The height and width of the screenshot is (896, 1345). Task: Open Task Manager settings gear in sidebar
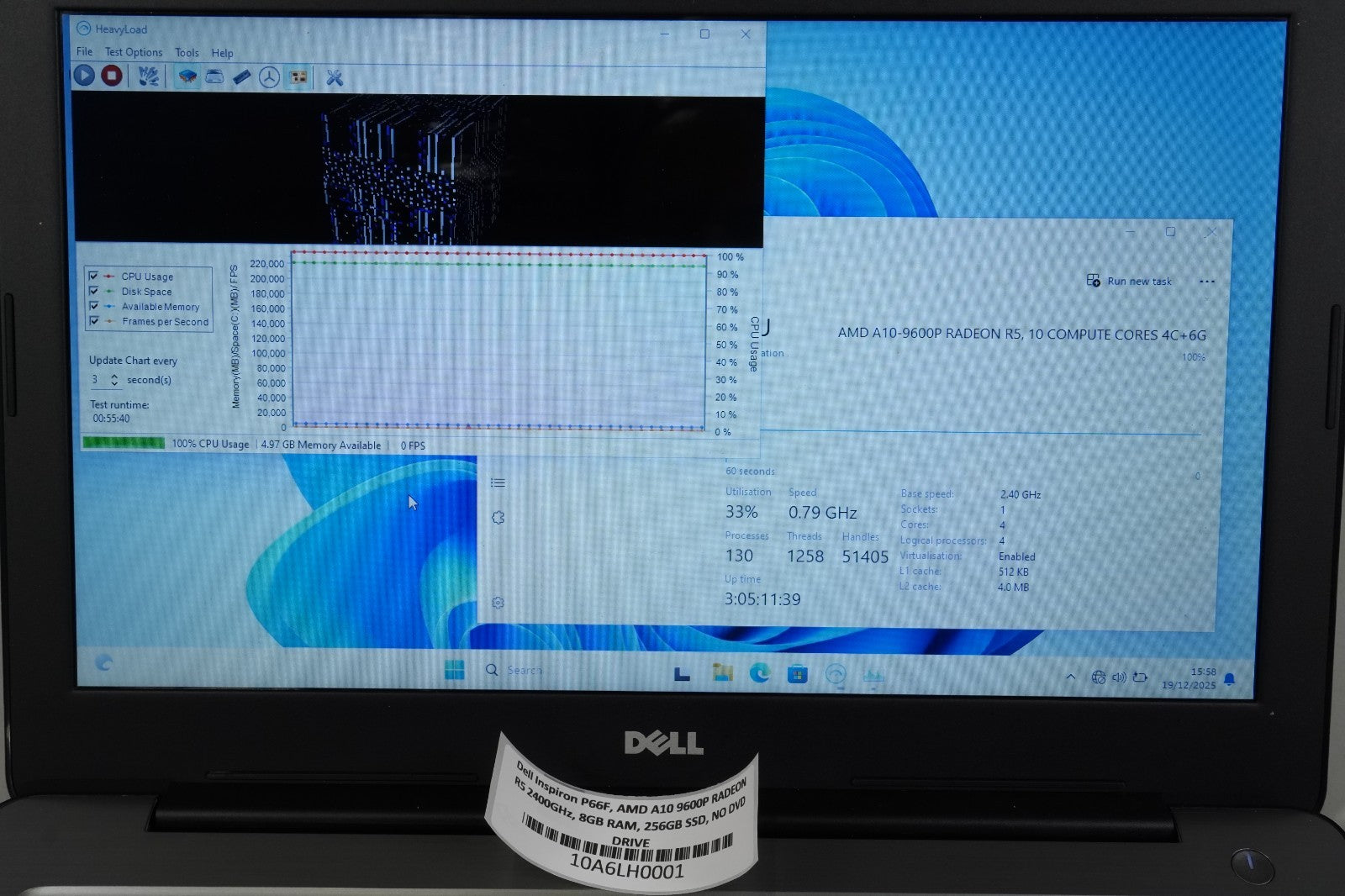pos(499,602)
